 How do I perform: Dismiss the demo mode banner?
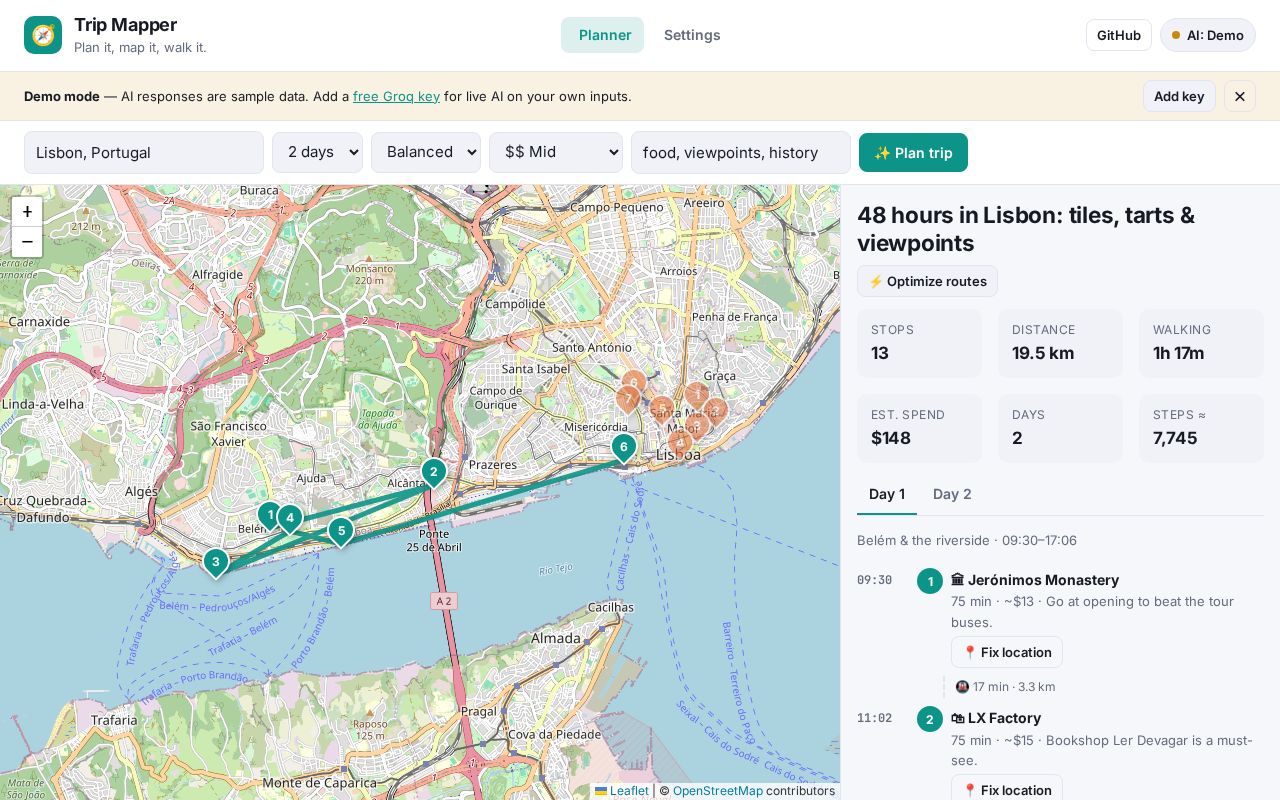coord(1240,96)
